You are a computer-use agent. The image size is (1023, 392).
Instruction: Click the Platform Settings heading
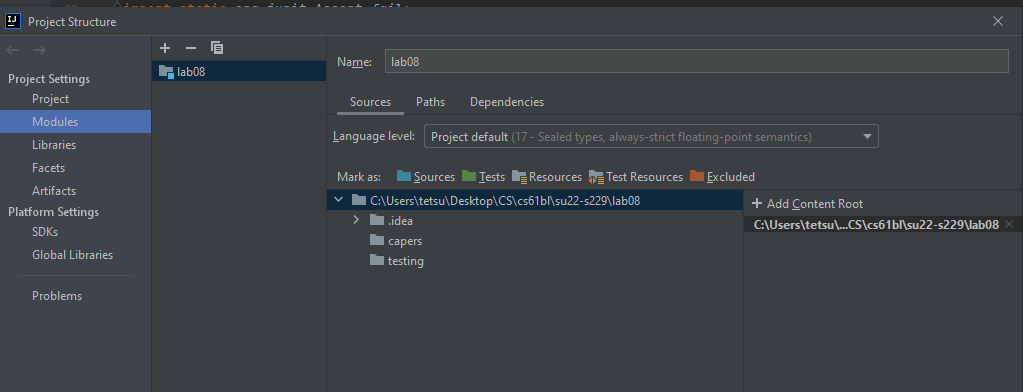coord(53,212)
